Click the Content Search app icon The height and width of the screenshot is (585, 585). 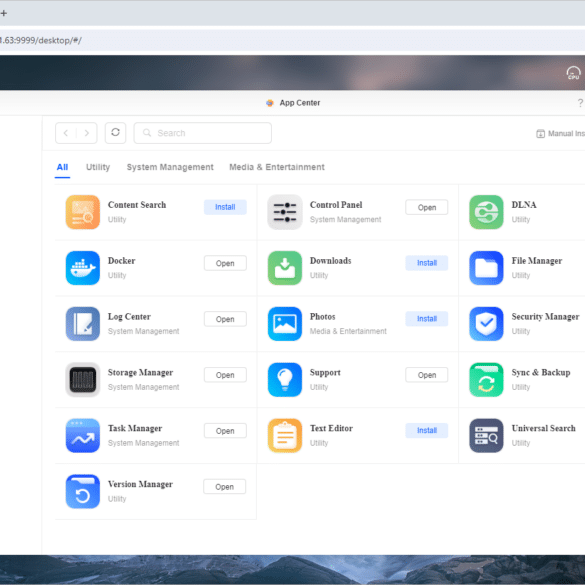(82, 212)
